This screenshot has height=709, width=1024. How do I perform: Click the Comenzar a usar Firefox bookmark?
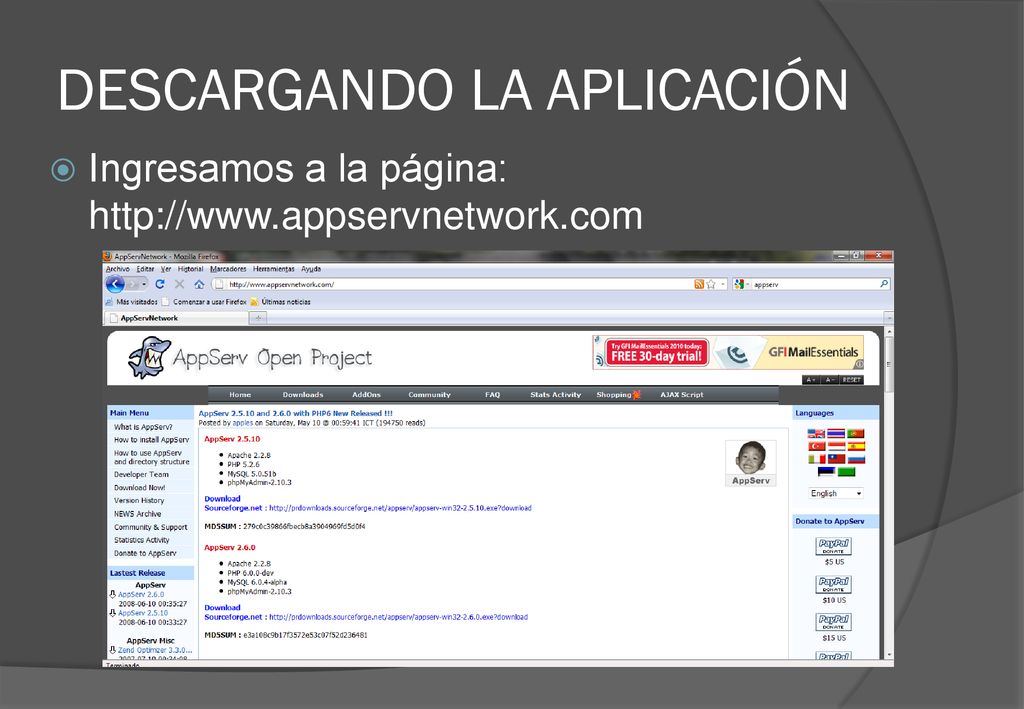point(204,302)
